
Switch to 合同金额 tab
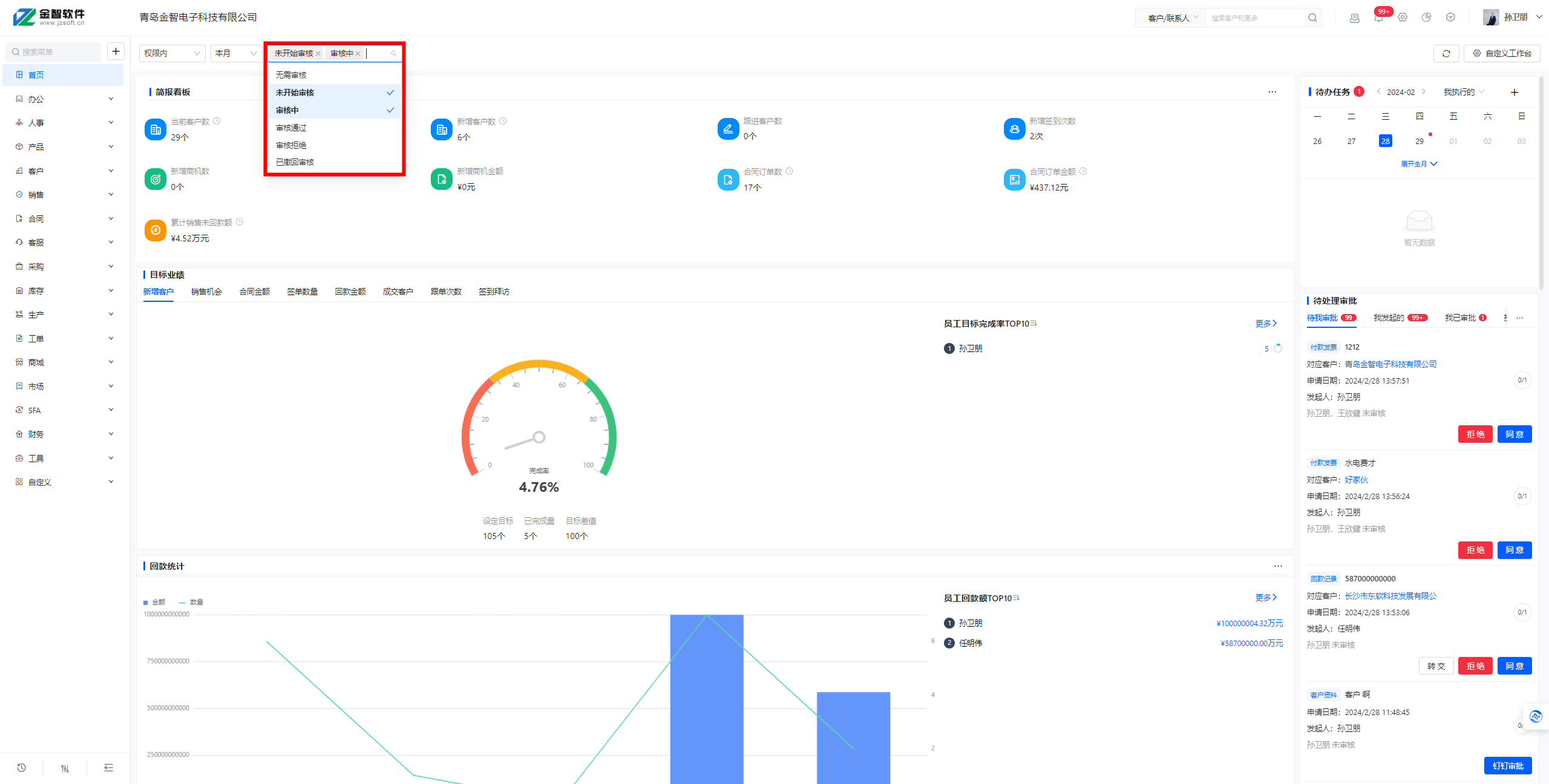[254, 292]
